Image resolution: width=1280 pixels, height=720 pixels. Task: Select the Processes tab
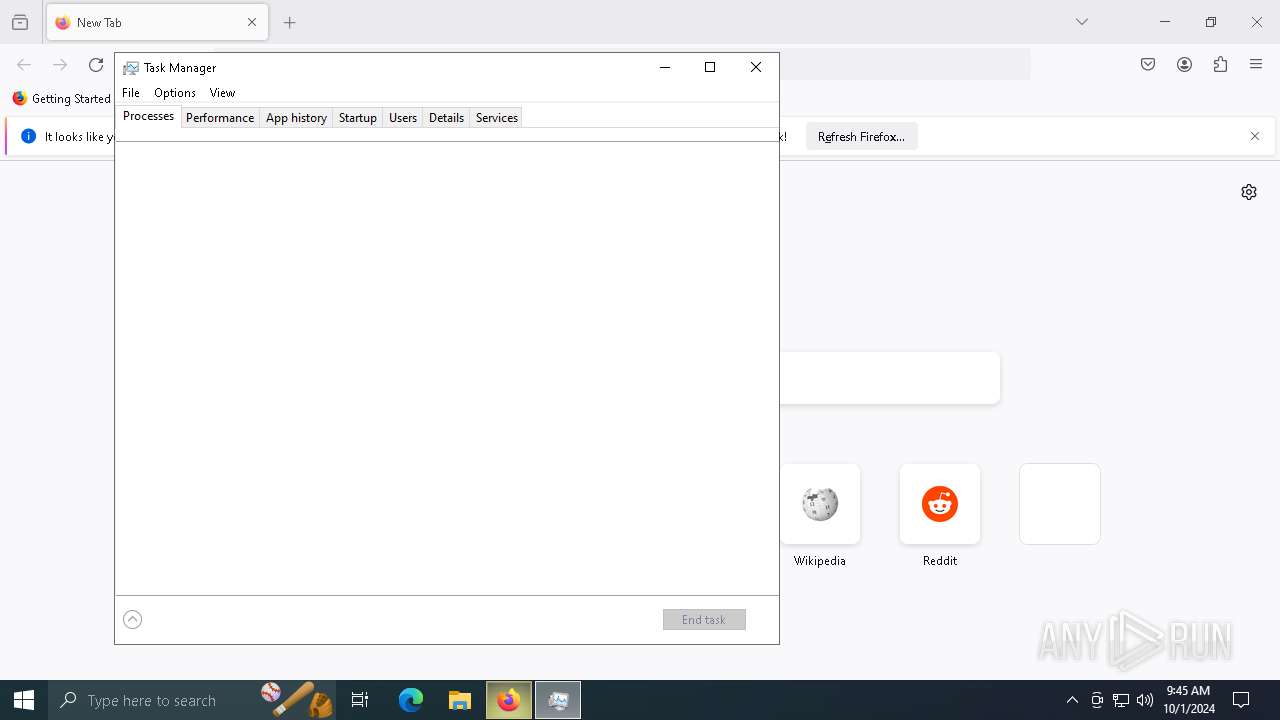[x=148, y=116]
